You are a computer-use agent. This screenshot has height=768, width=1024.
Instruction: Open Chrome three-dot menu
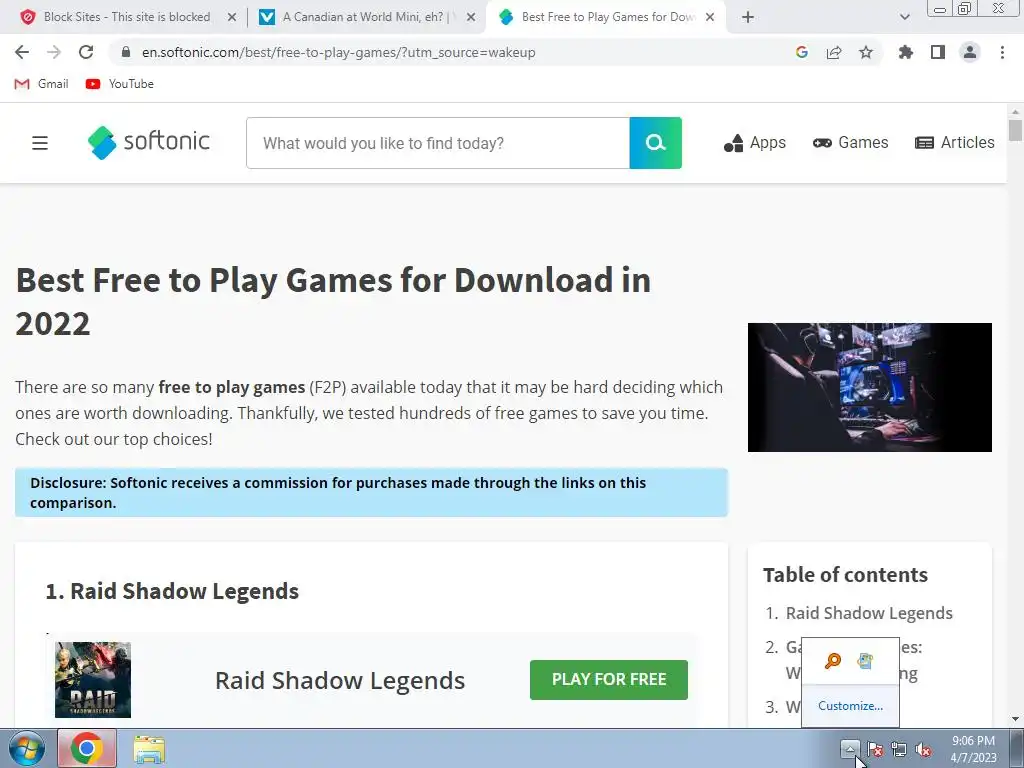pyautogui.click(x=1002, y=52)
